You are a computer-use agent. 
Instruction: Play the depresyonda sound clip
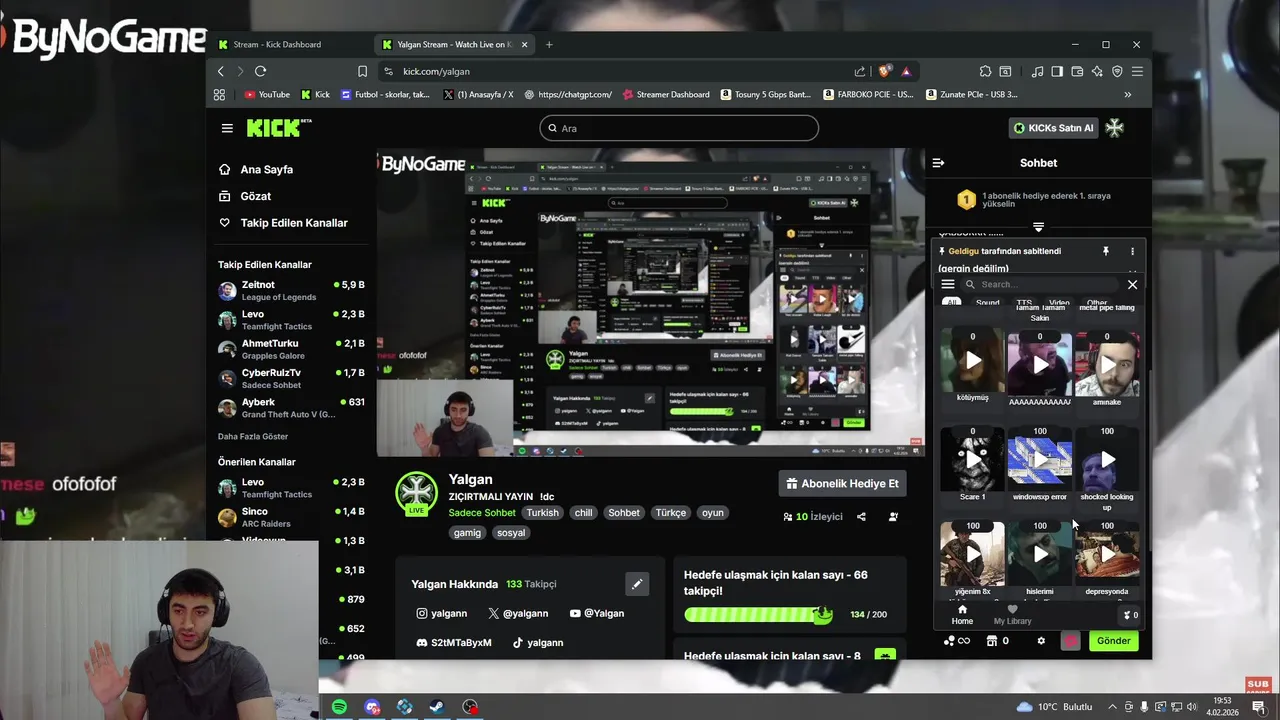coord(1107,554)
